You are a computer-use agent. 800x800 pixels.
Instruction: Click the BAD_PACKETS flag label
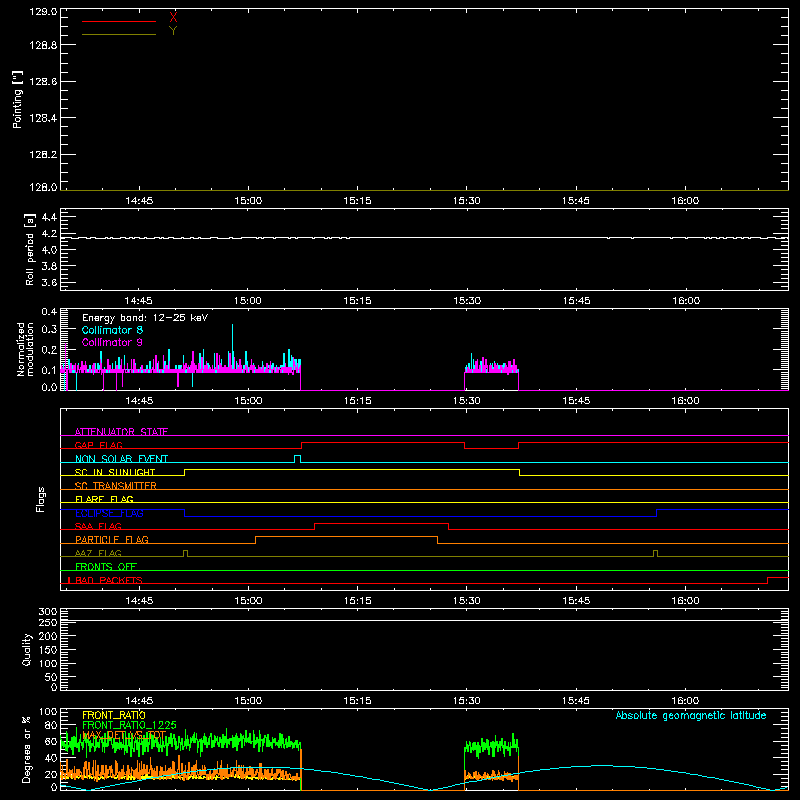(109, 580)
